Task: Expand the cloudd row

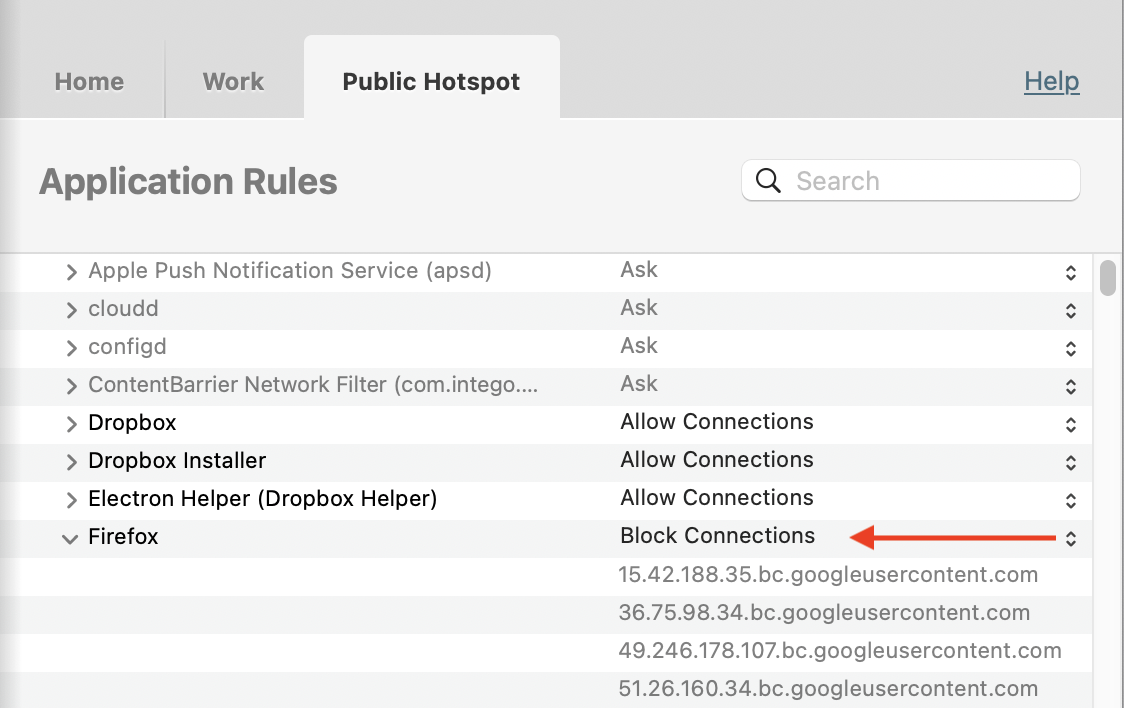Action: 71,310
